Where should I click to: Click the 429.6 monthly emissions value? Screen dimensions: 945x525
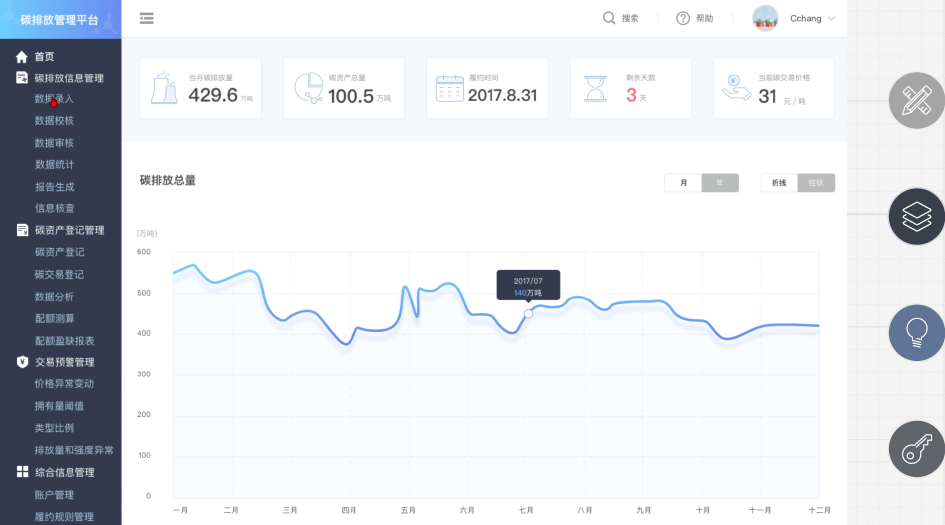click(x=213, y=95)
